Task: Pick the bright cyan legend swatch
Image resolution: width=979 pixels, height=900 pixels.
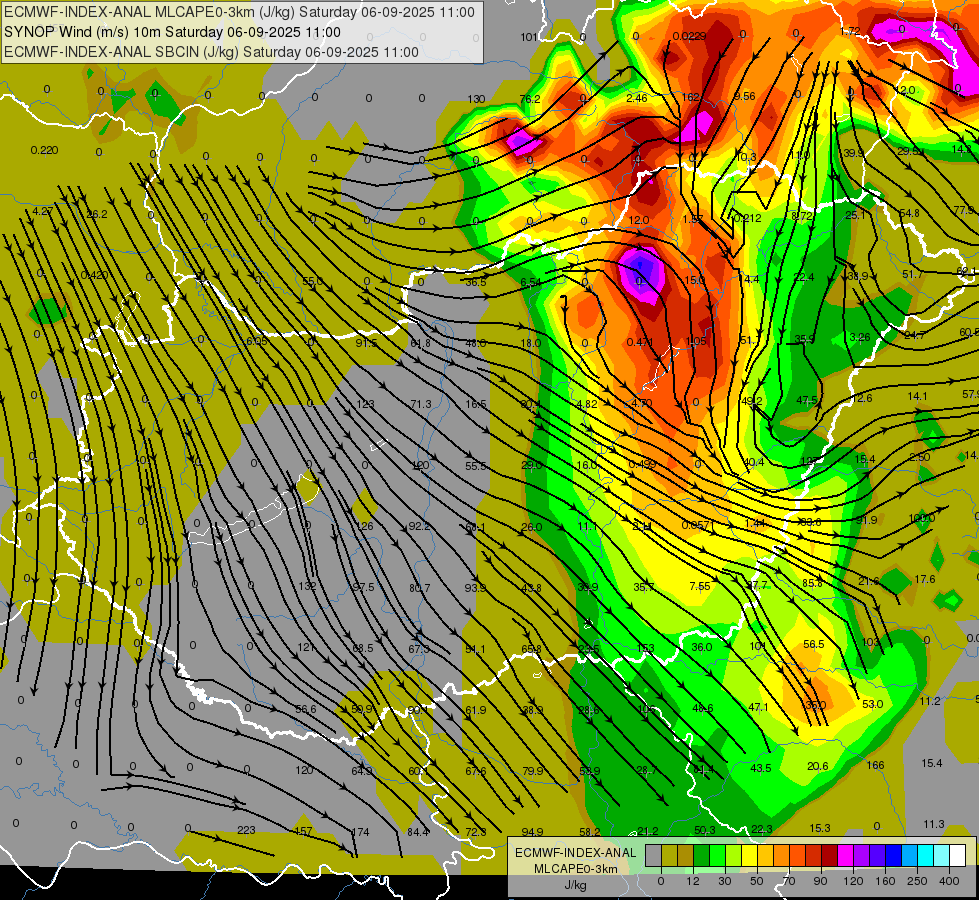Action: pyautogui.click(x=925, y=855)
